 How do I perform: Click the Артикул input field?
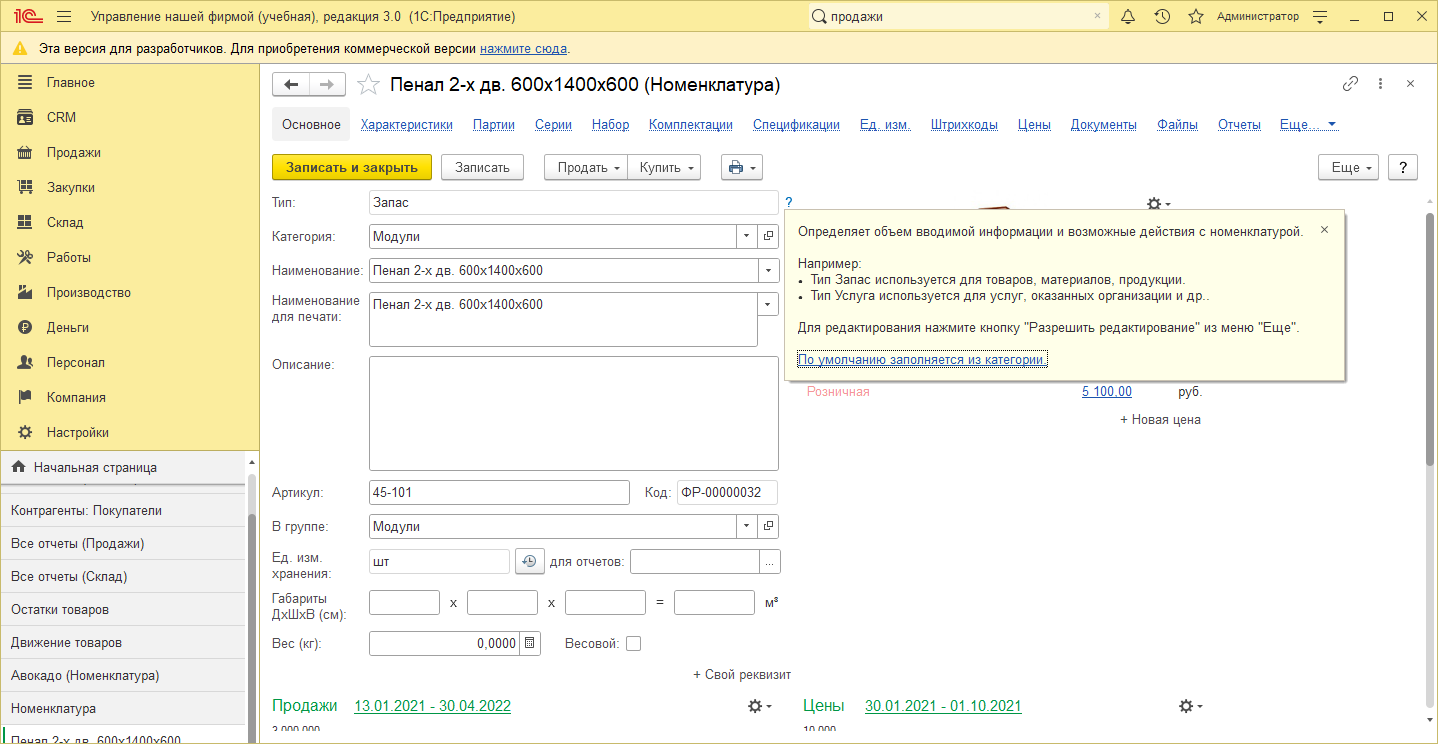tap(499, 492)
